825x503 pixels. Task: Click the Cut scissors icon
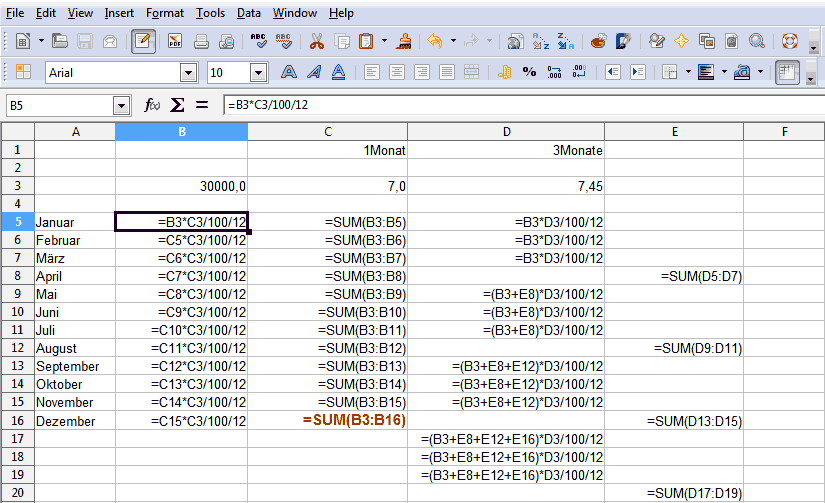tap(317, 41)
